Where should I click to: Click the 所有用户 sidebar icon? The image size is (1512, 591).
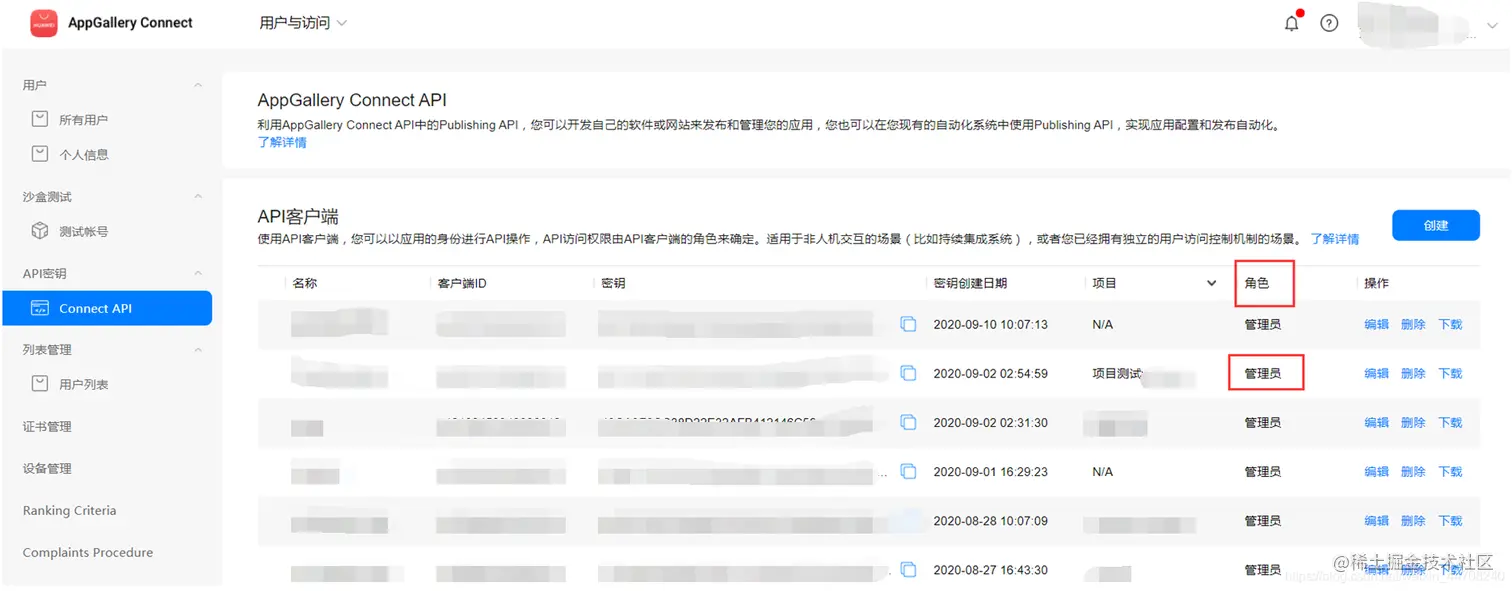click(x=40, y=119)
